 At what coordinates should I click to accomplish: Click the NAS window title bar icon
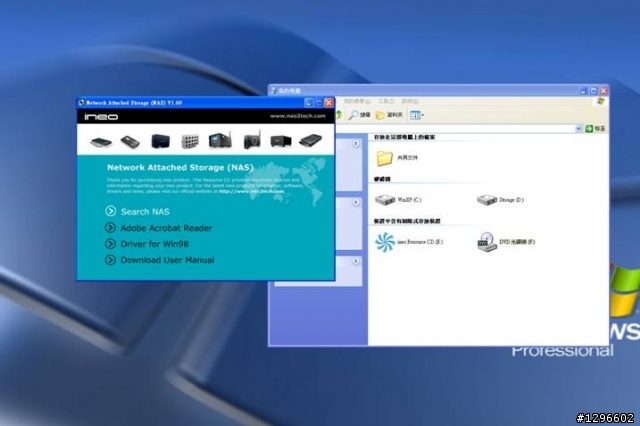click(81, 102)
